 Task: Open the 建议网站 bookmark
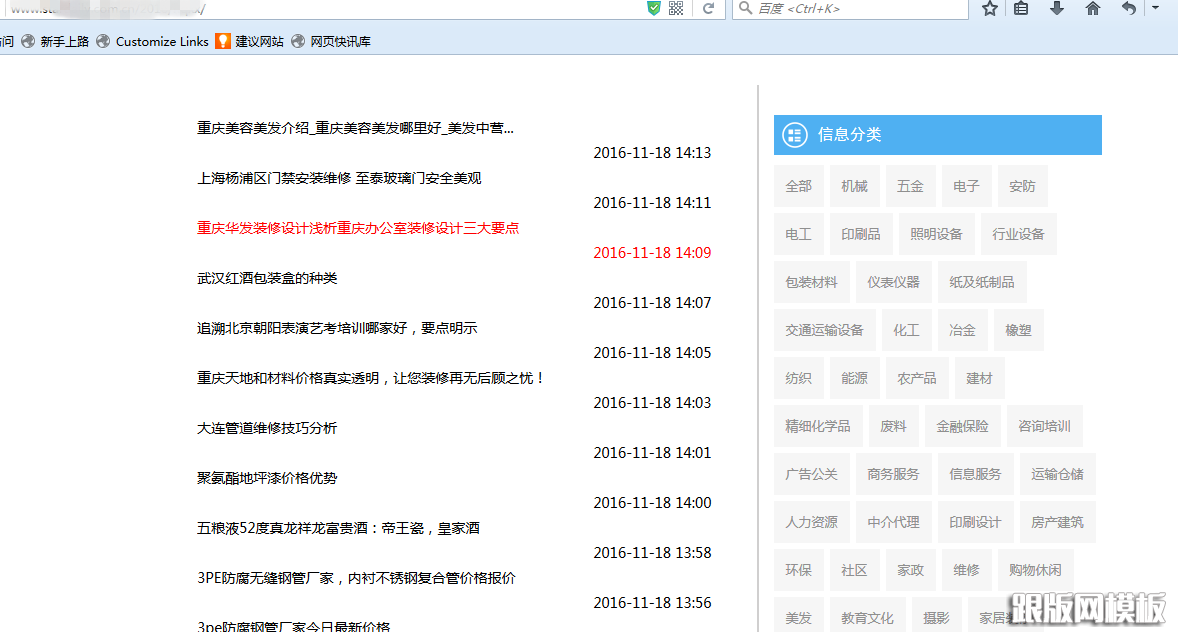point(250,41)
